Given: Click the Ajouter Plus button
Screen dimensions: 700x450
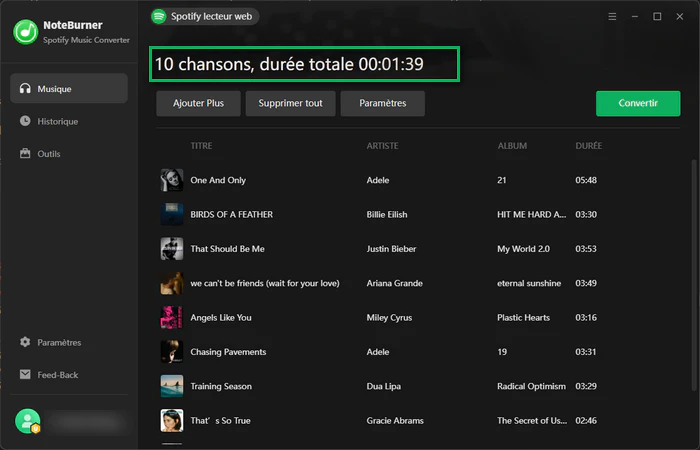Looking at the screenshot, I should coord(198,103).
